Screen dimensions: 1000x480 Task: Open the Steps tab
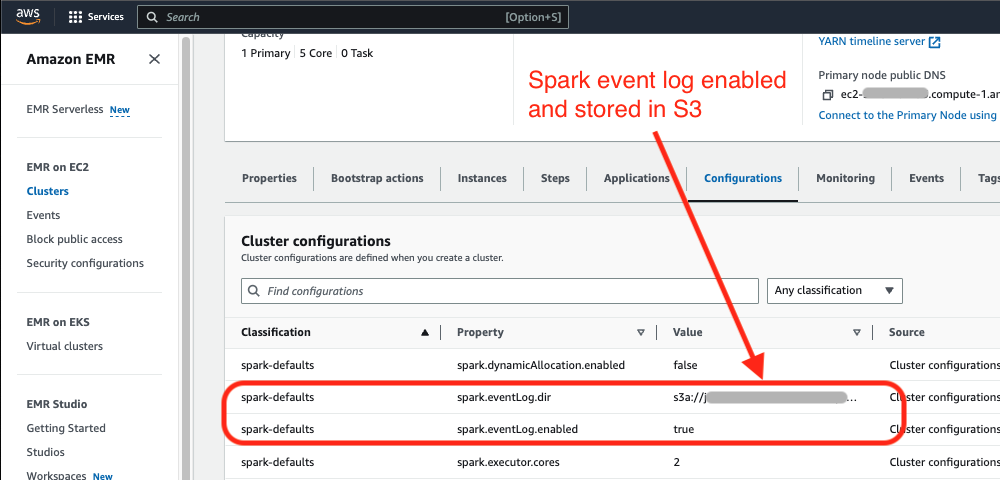[555, 178]
